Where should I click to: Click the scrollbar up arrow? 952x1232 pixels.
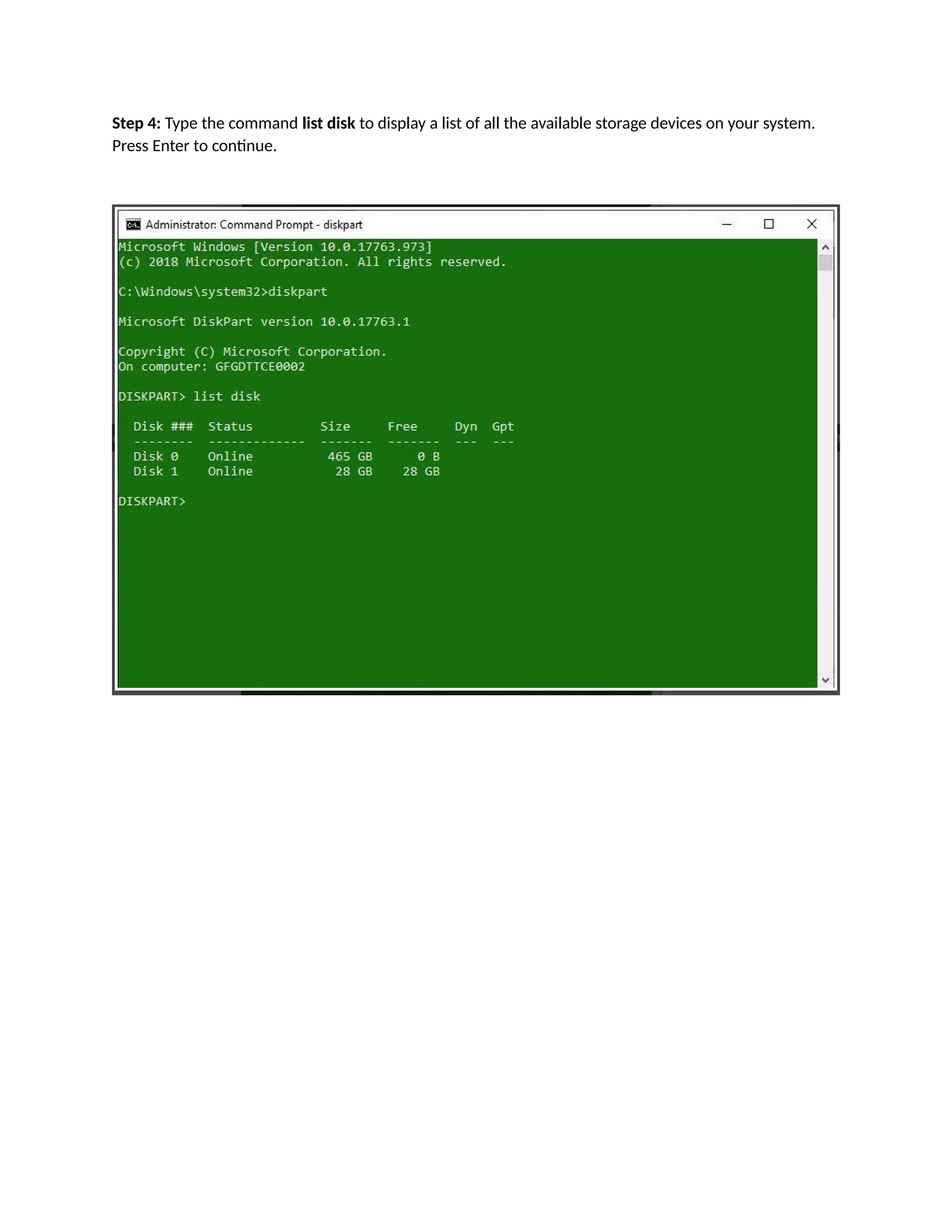(825, 247)
